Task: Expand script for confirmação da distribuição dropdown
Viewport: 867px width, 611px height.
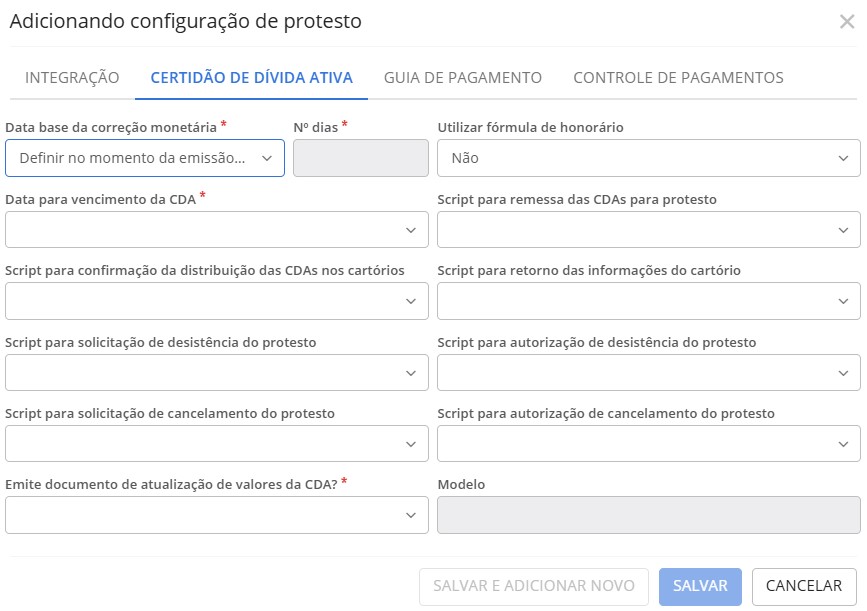Action: click(216, 301)
